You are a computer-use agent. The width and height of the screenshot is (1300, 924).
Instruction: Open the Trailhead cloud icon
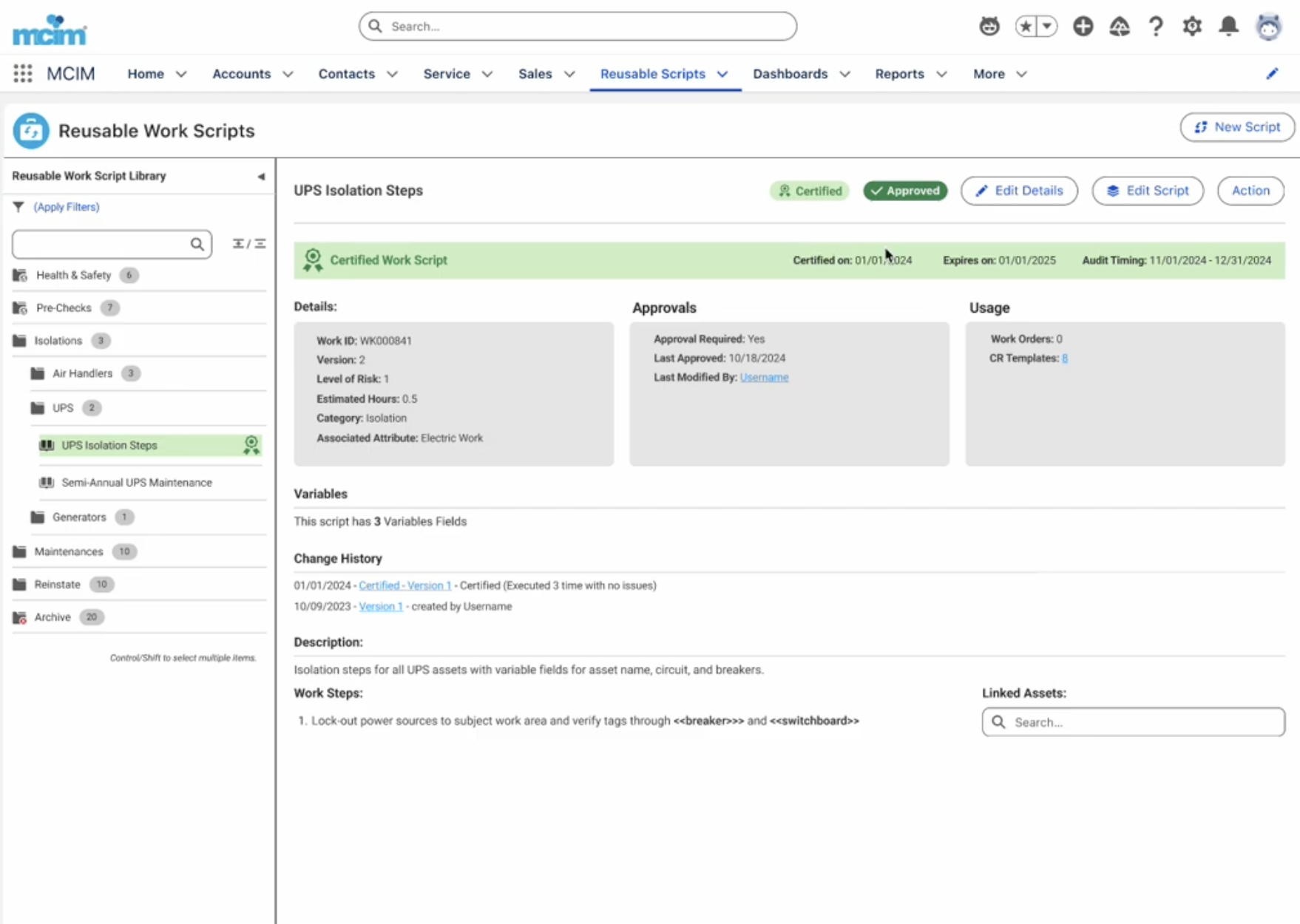click(1120, 27)
